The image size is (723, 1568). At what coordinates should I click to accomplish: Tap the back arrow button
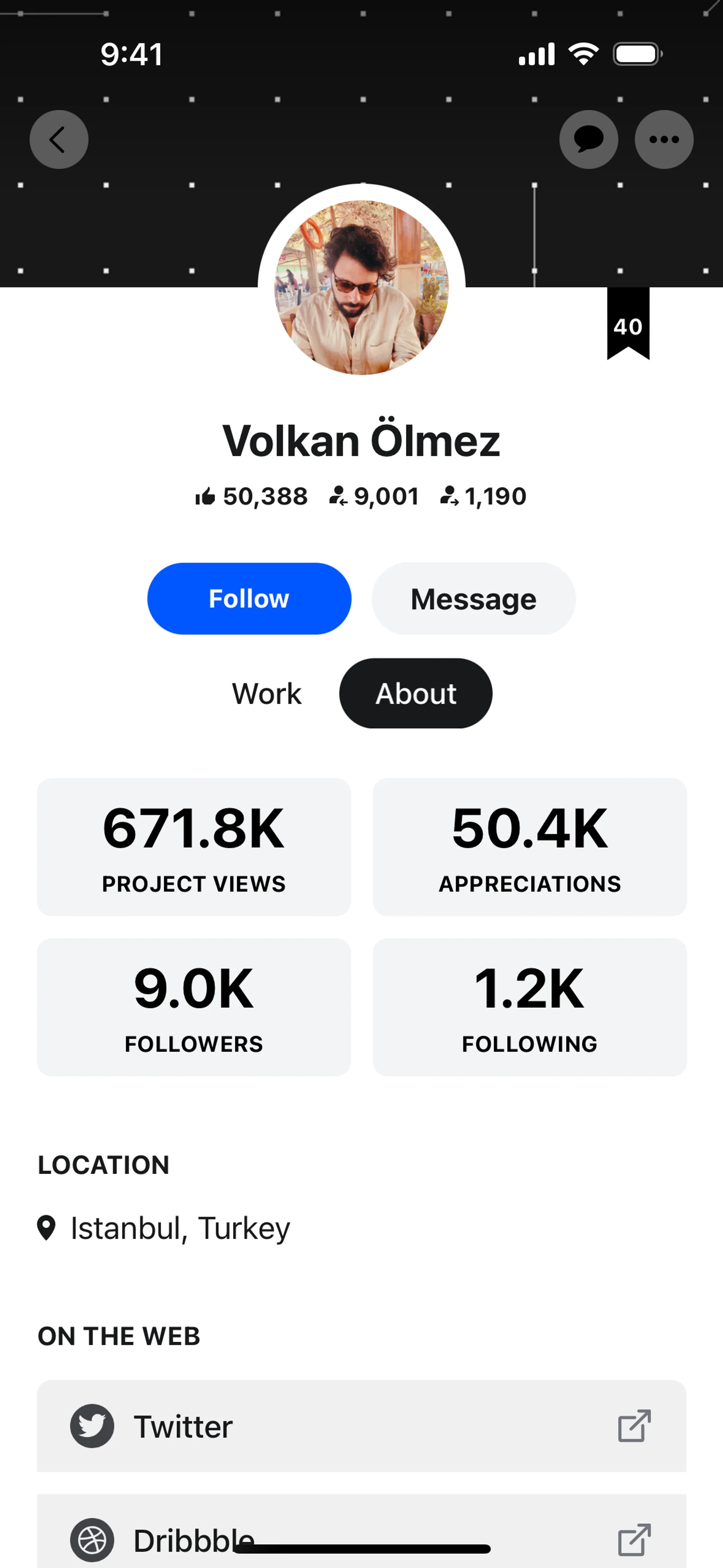tap(59, 139)
